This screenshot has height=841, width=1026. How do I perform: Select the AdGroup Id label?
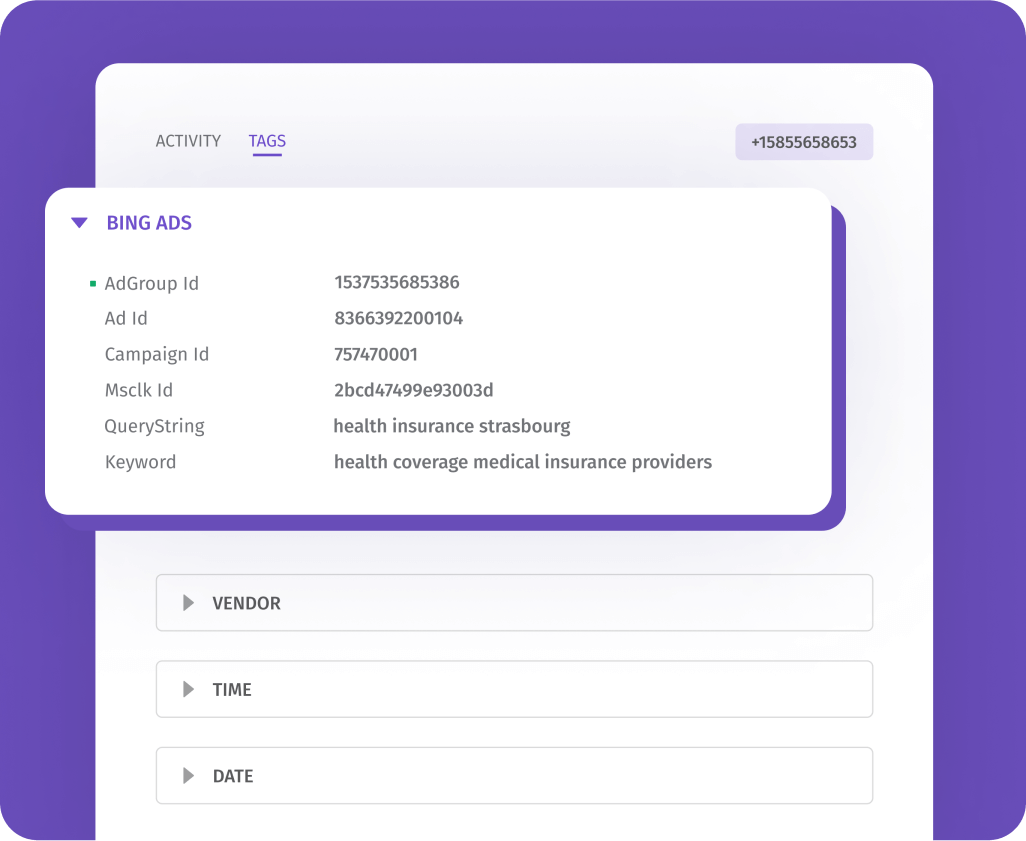point(152,283)
